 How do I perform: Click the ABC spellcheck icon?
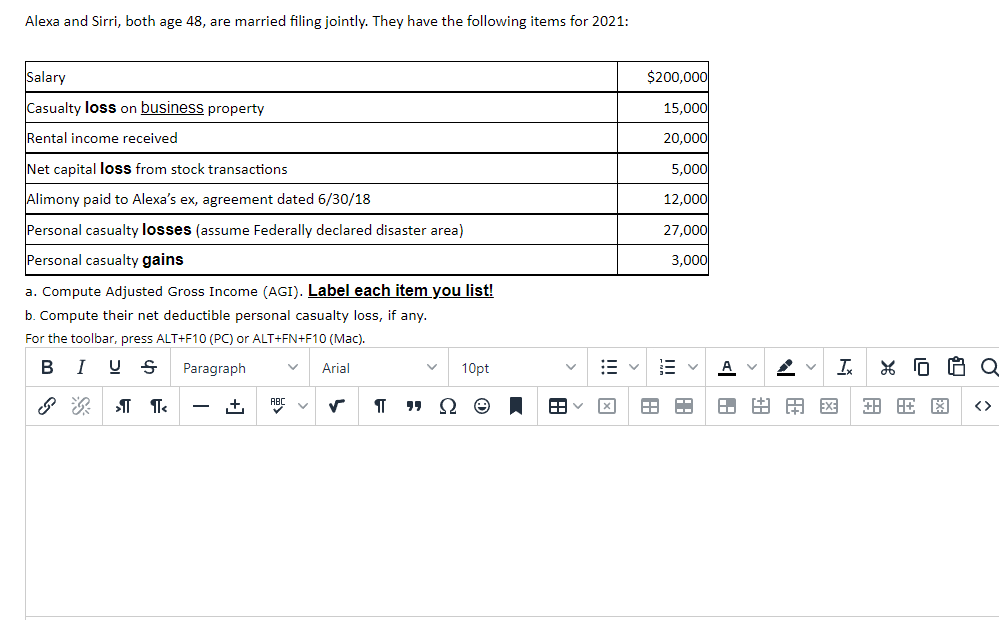(278, 406)
